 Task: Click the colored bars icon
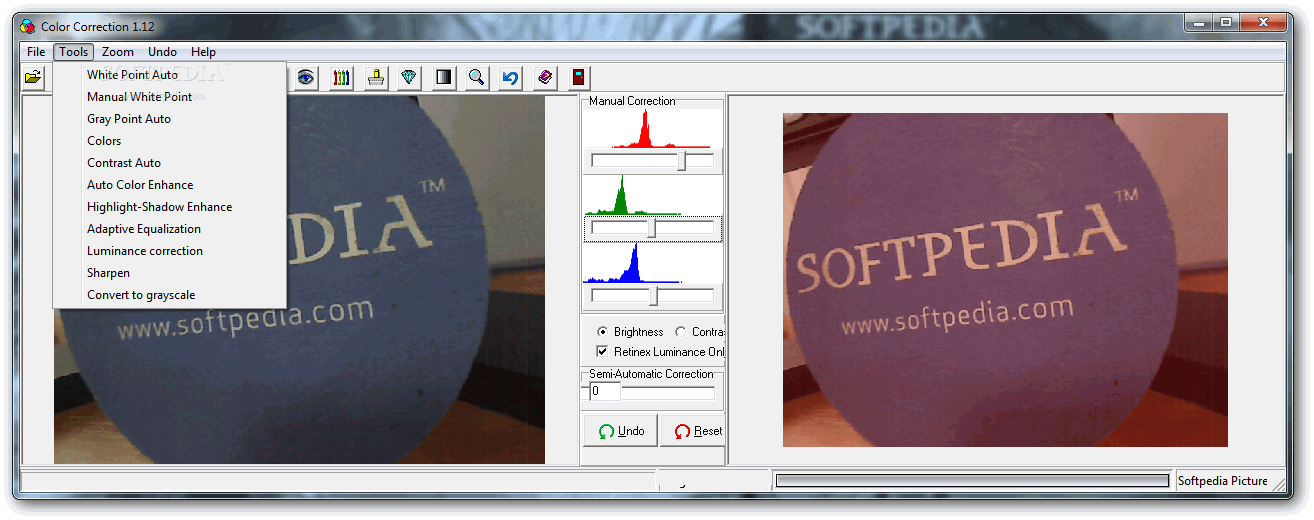[341, 77]
